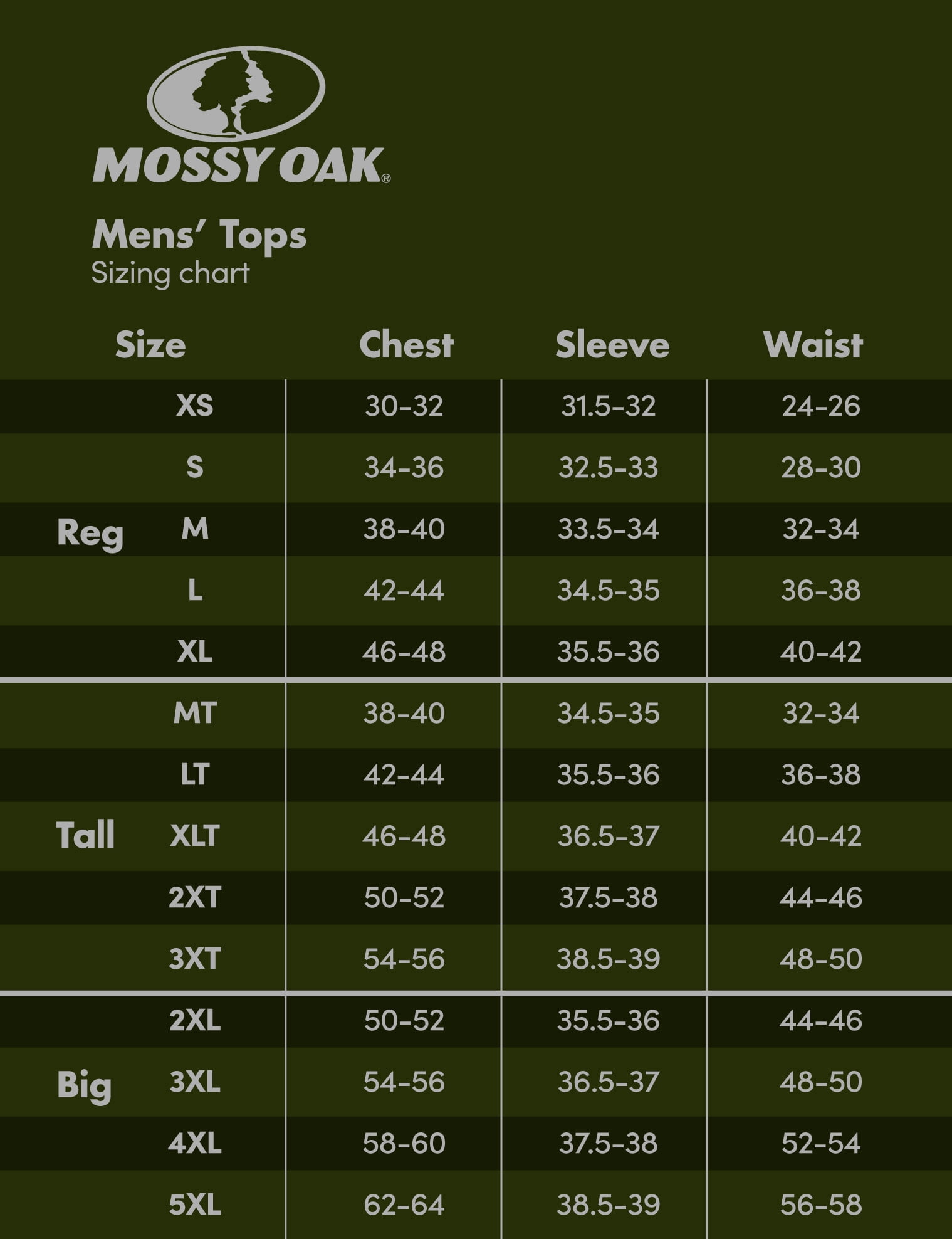Click chest value 58-60 for 4XL
The image size is (952, 1239).
[404, 1143]
